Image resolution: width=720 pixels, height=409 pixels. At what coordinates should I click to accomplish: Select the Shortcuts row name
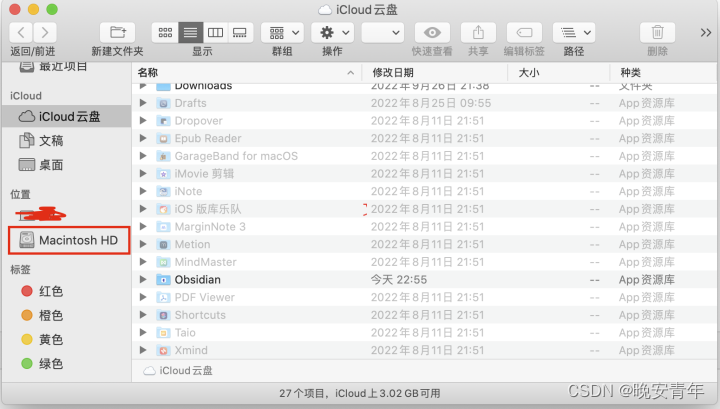pyautogui.click(x=200, y=315)
